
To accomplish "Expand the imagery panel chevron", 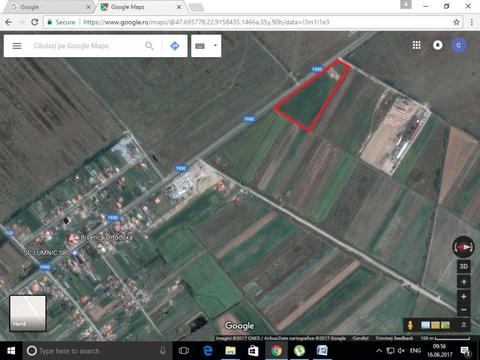I will [x=463, y=325].
